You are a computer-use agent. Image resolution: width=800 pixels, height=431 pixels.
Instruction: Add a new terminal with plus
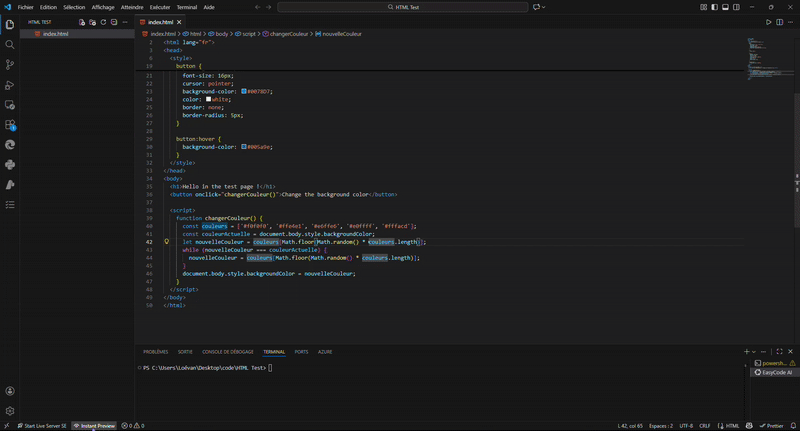pos(746,351)
